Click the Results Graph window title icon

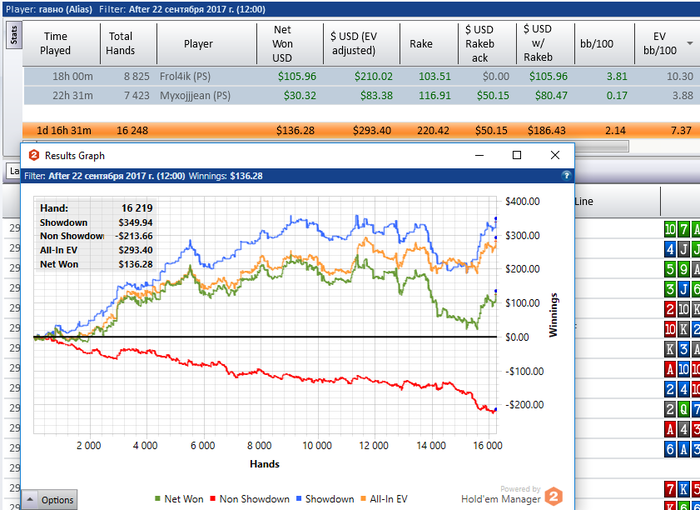point(34,155)
